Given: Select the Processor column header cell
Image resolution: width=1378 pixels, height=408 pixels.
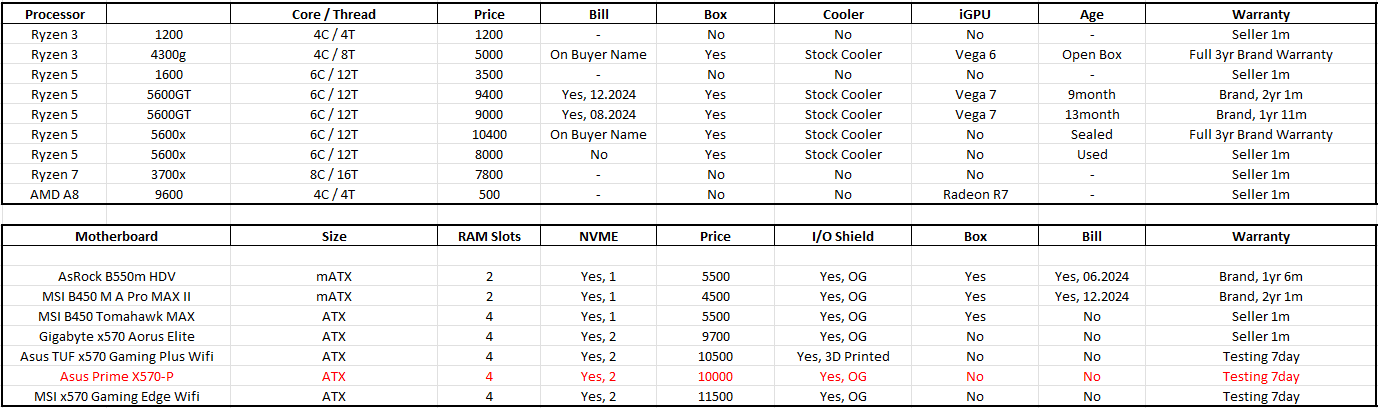Looking at the screenshot, I should pos(54,15).
